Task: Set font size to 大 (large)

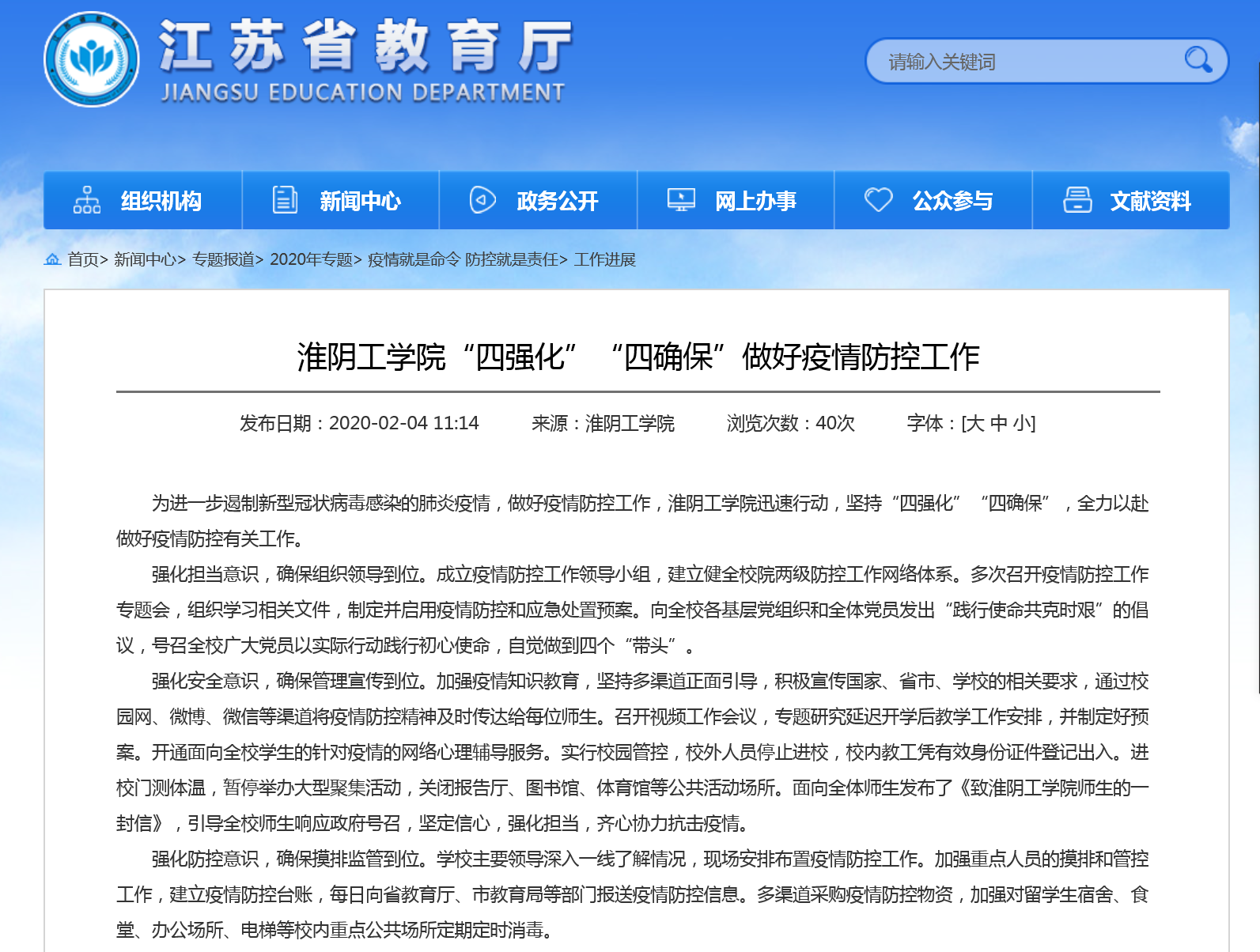Action: [x=975, y=424]
